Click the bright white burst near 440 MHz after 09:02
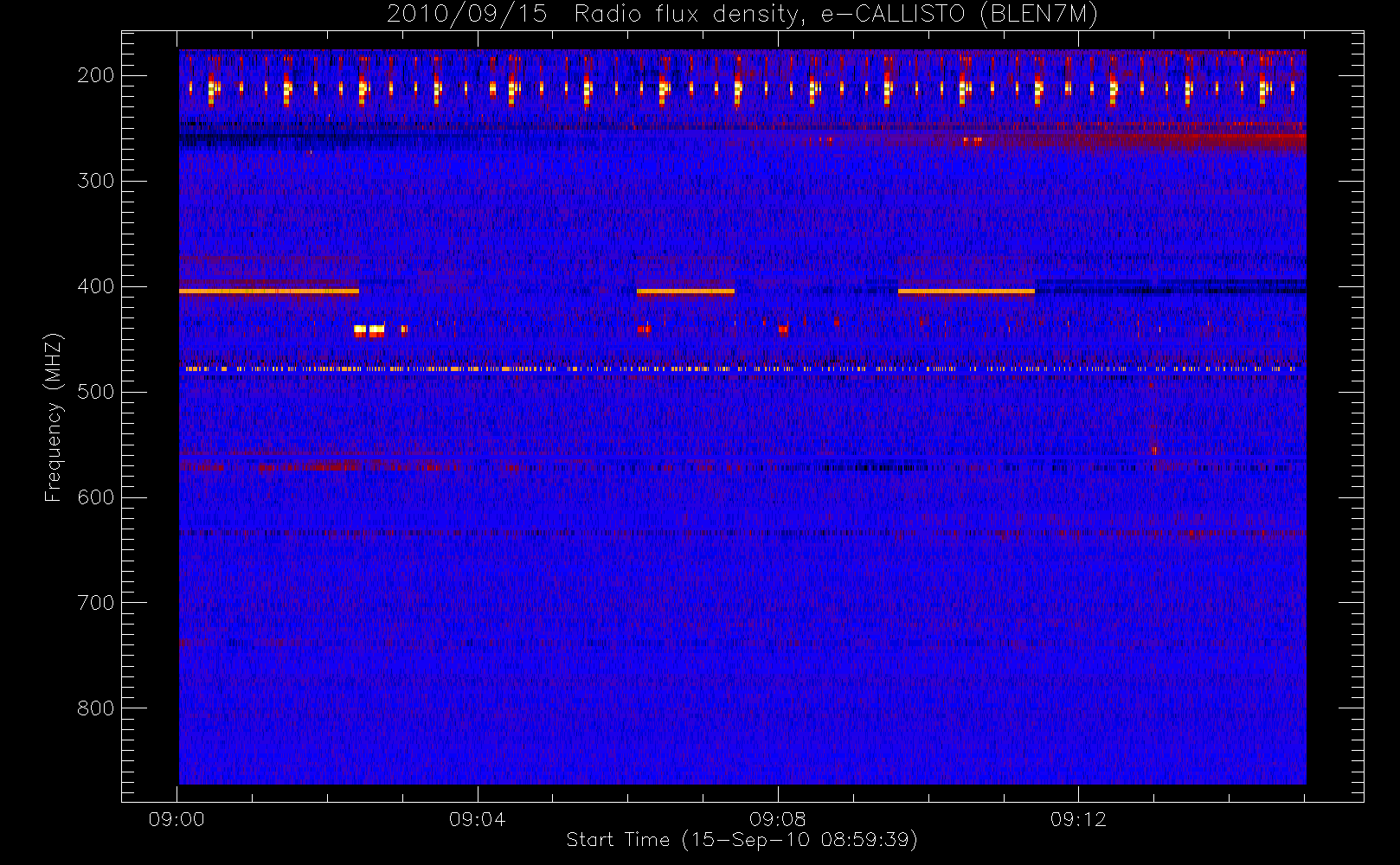Image resolution: width=1400 pixels, height=865 pixels. pos(369,330)
